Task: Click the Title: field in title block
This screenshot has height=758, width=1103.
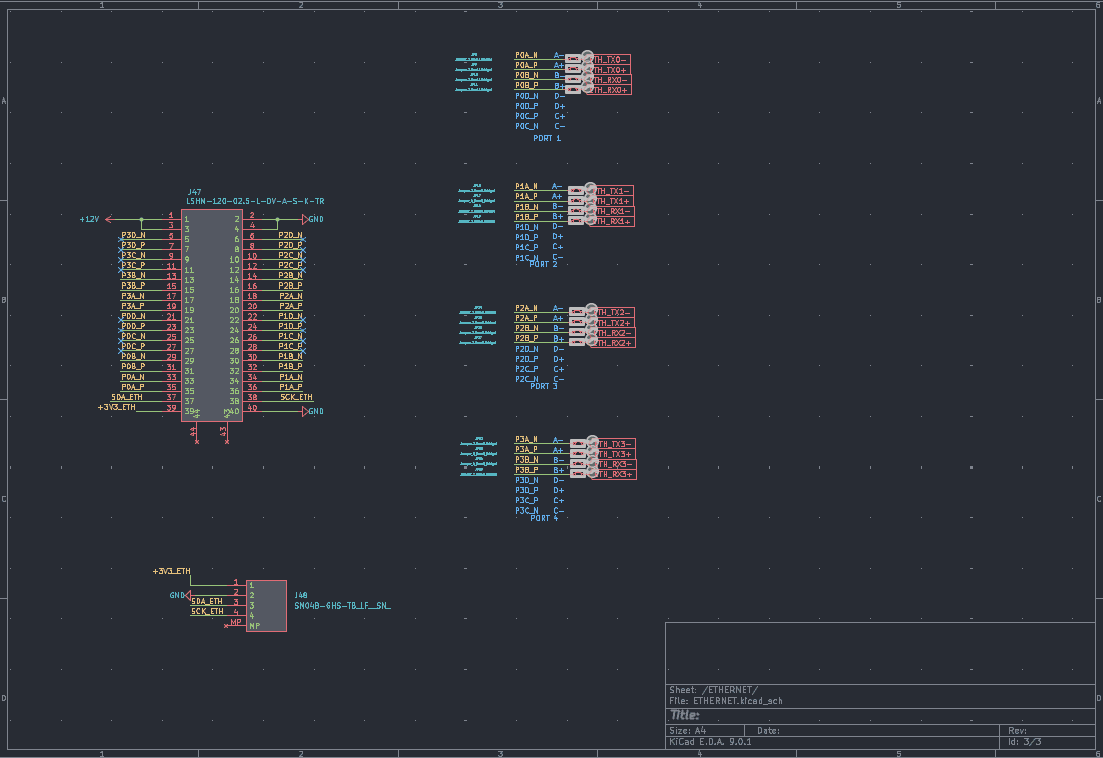Action: 684,715
